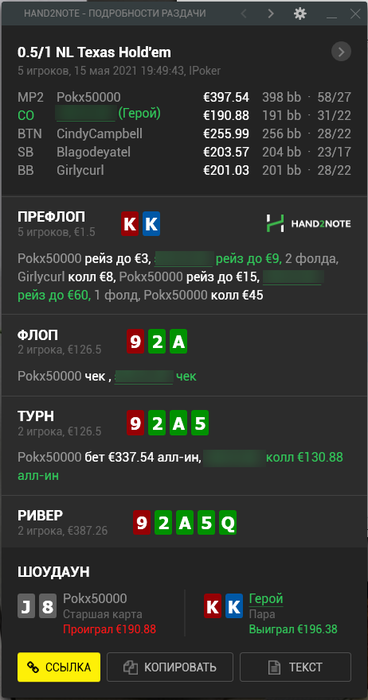Click the Pokx50000 name in showdown section

95,599
